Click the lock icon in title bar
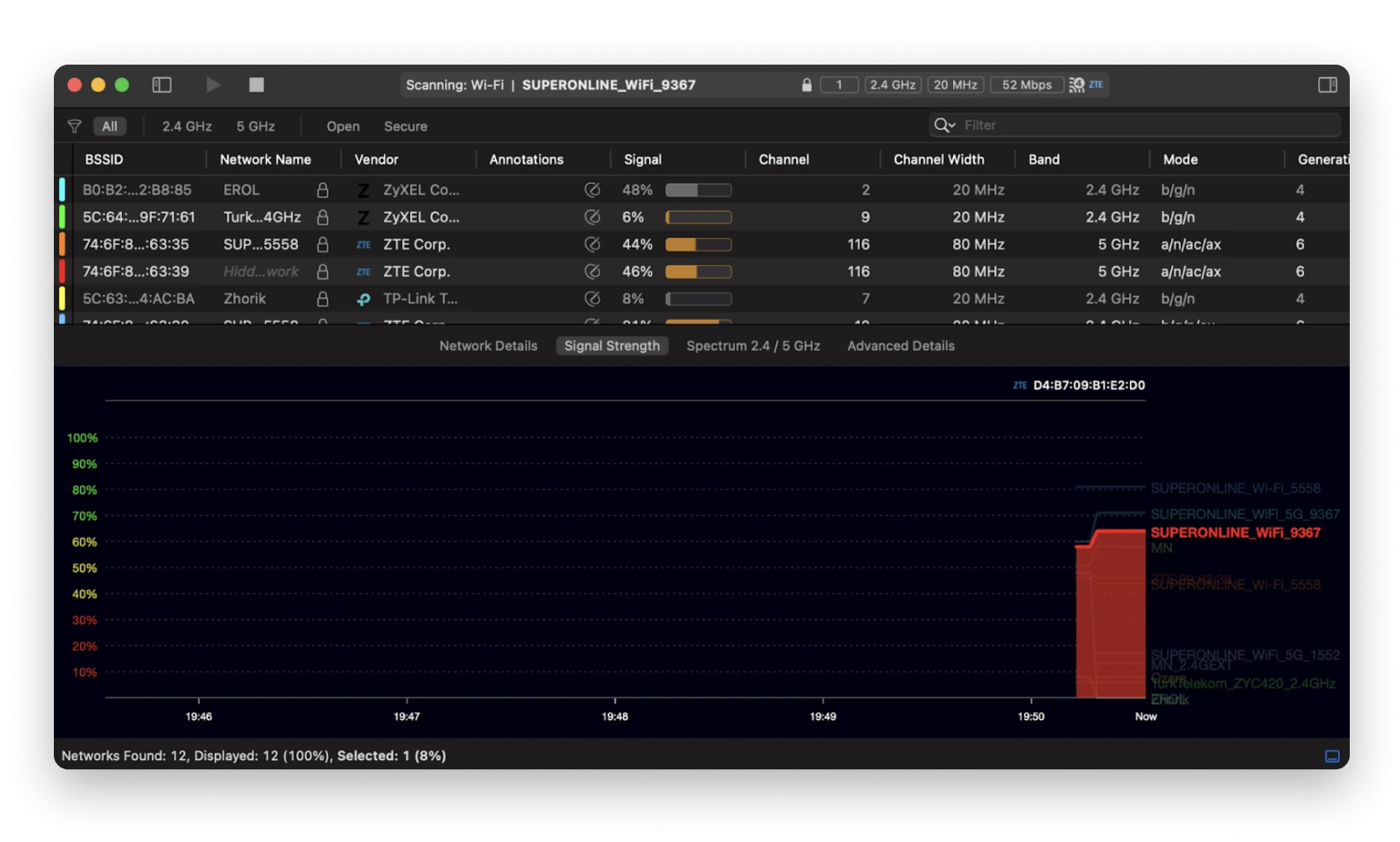 pyautogui.click(x=807, y=84)
